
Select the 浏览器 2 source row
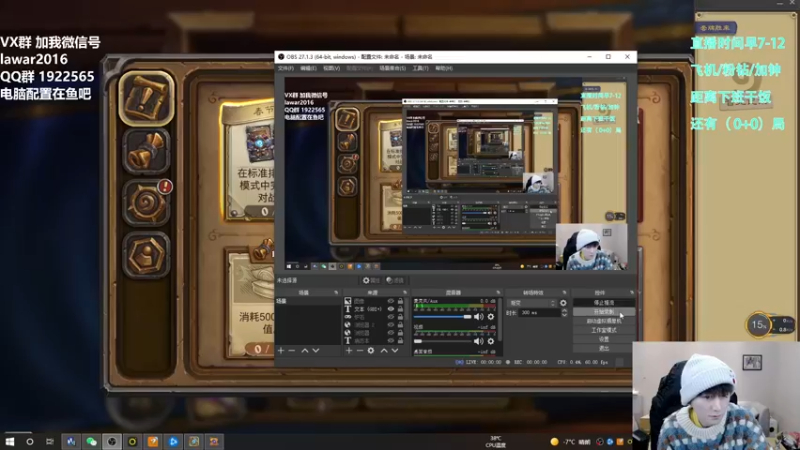click(x=375, y=324)
